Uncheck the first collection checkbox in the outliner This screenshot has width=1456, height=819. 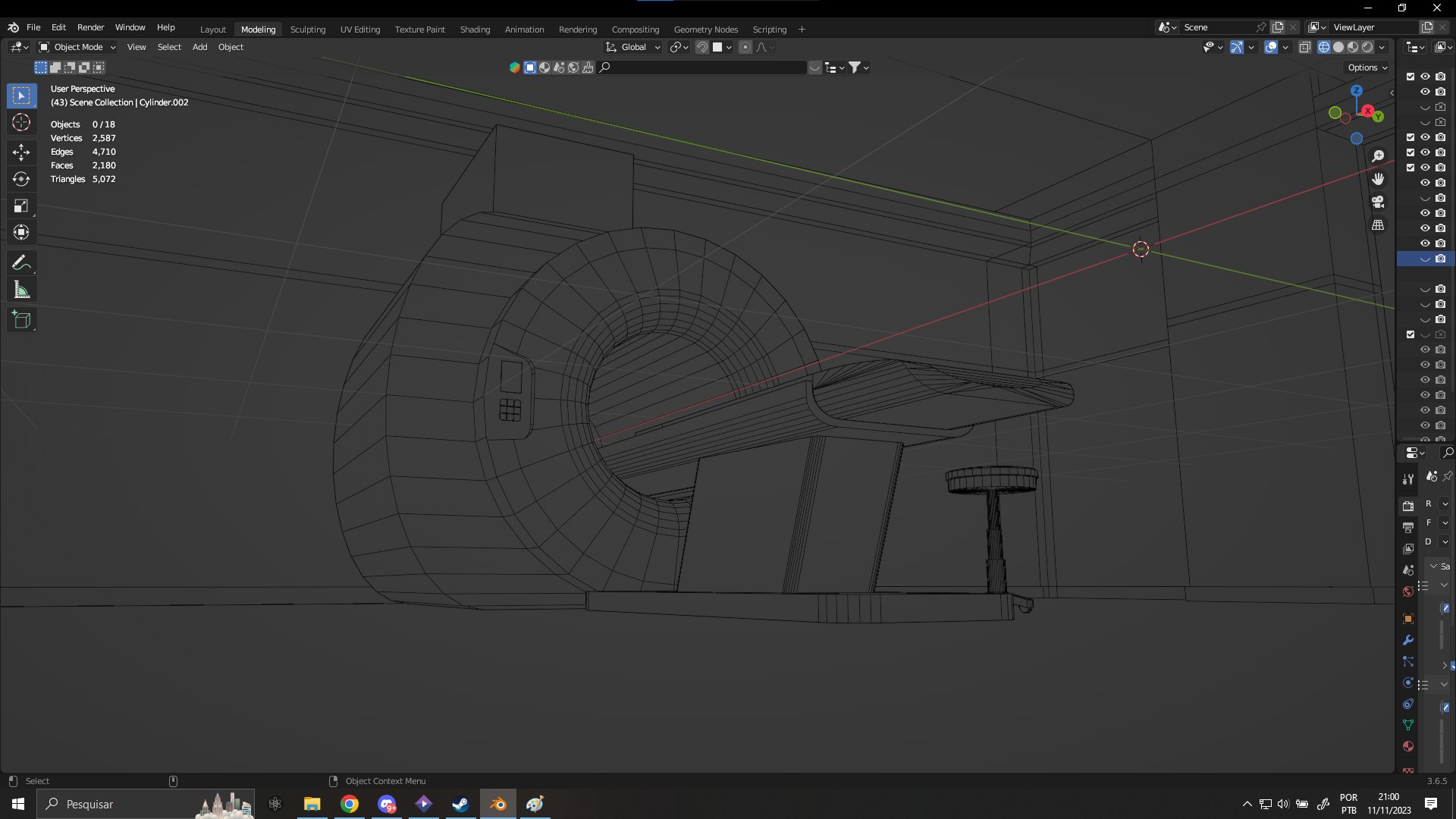tap(1410, 77)
